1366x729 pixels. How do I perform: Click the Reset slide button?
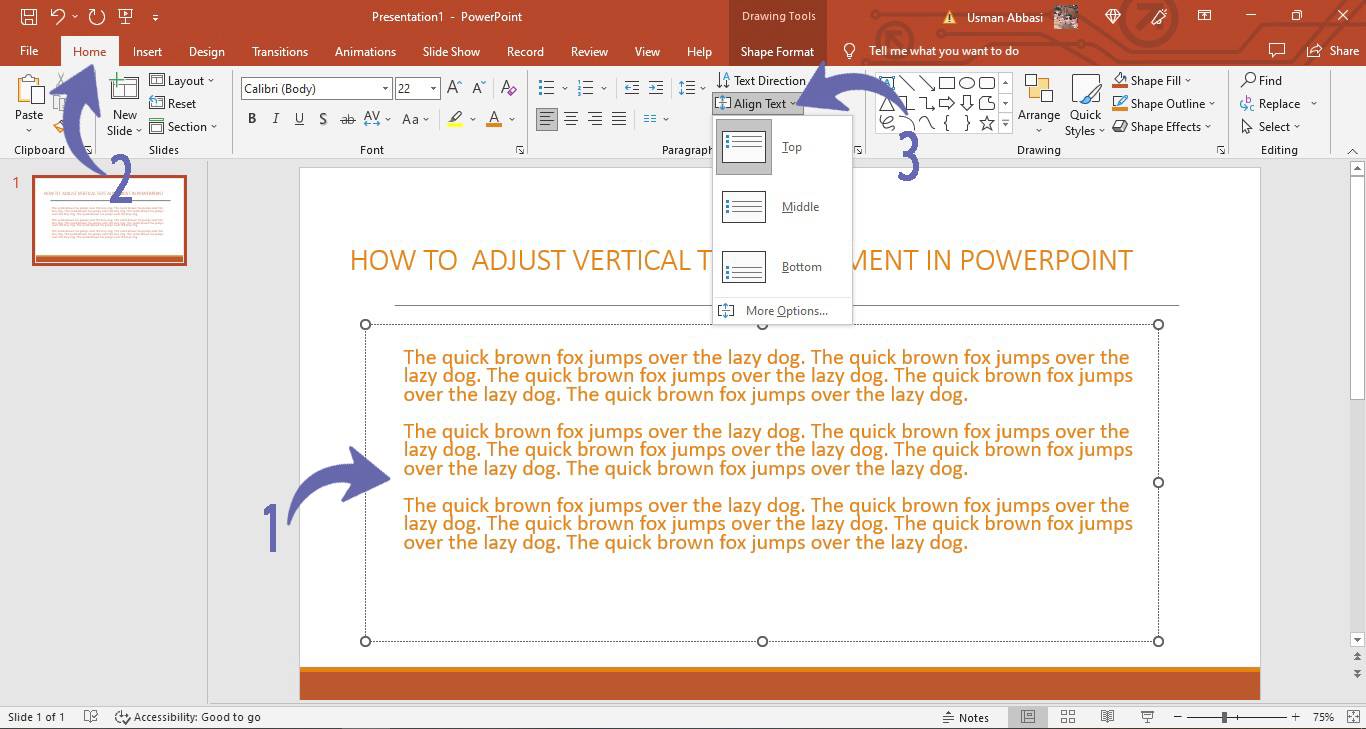[x=173, y=103]
